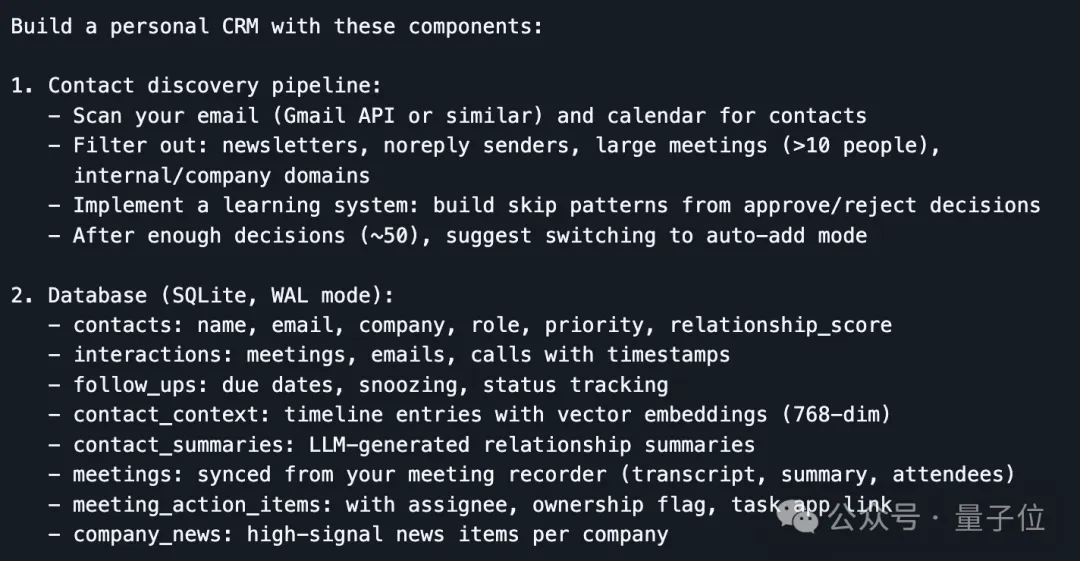Click the "Implement a learning system" line
This screenshot has width=1080, height=561.
[x=556, y=205]
